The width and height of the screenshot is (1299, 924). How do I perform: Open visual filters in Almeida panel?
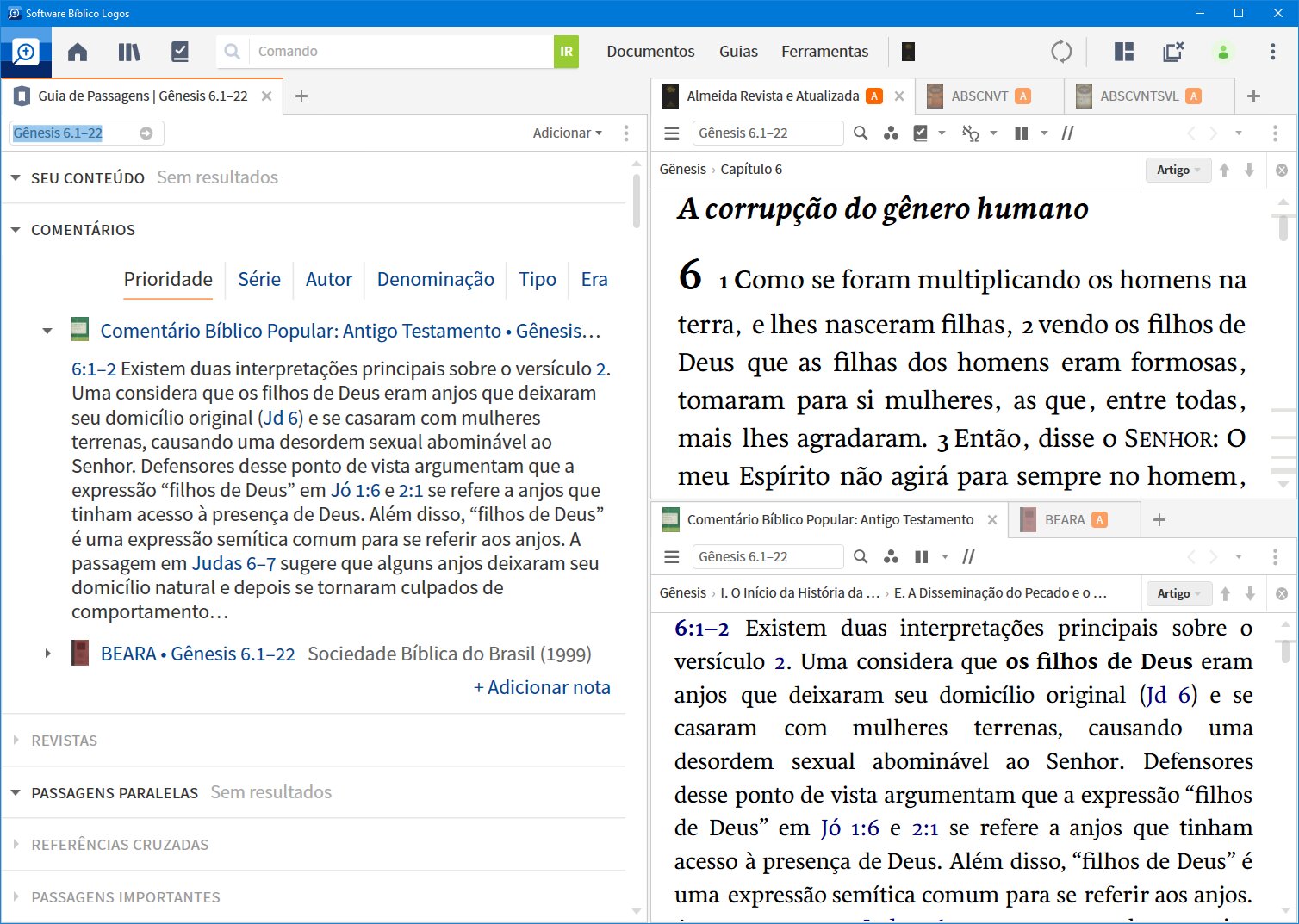pos(891,133)
